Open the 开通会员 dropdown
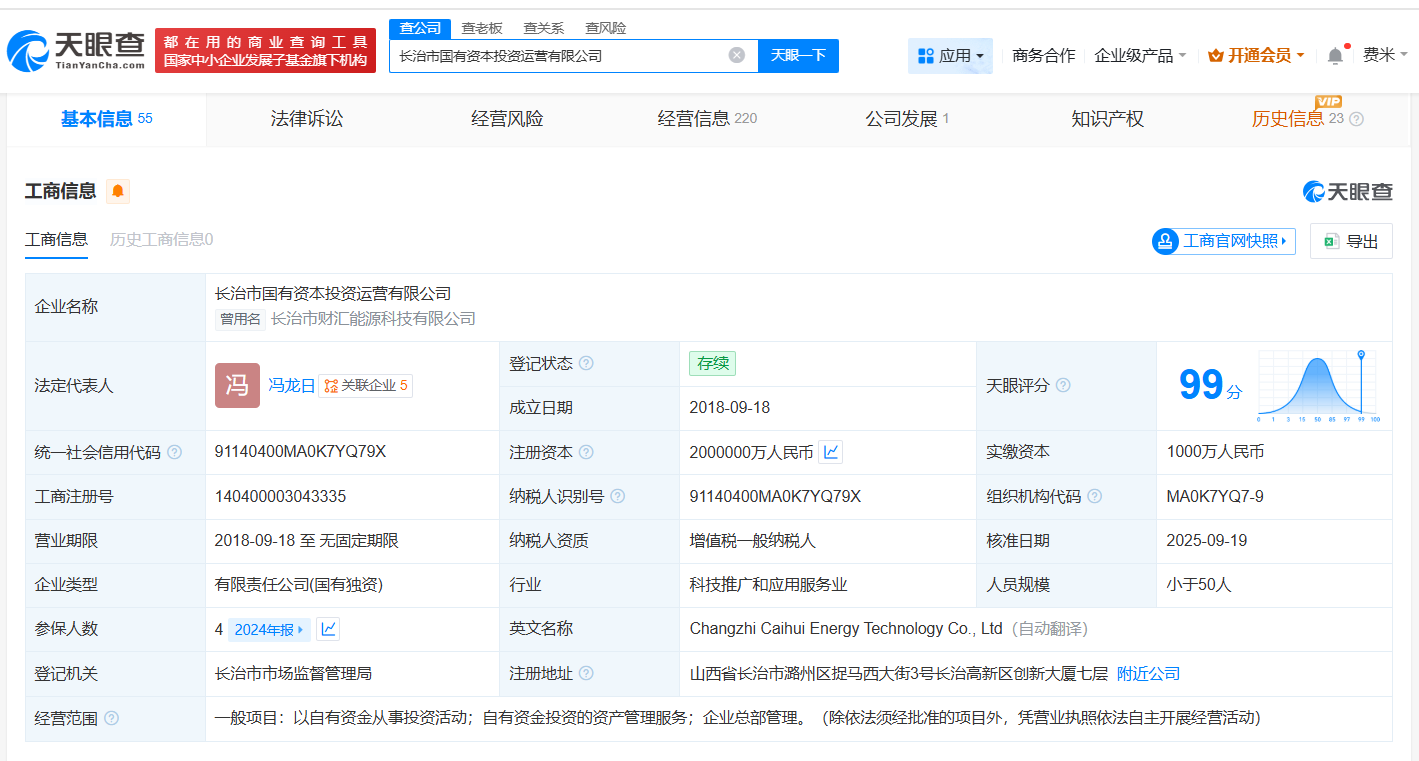The height and width of the screenshot is (761, 1419). point(1256,56)
